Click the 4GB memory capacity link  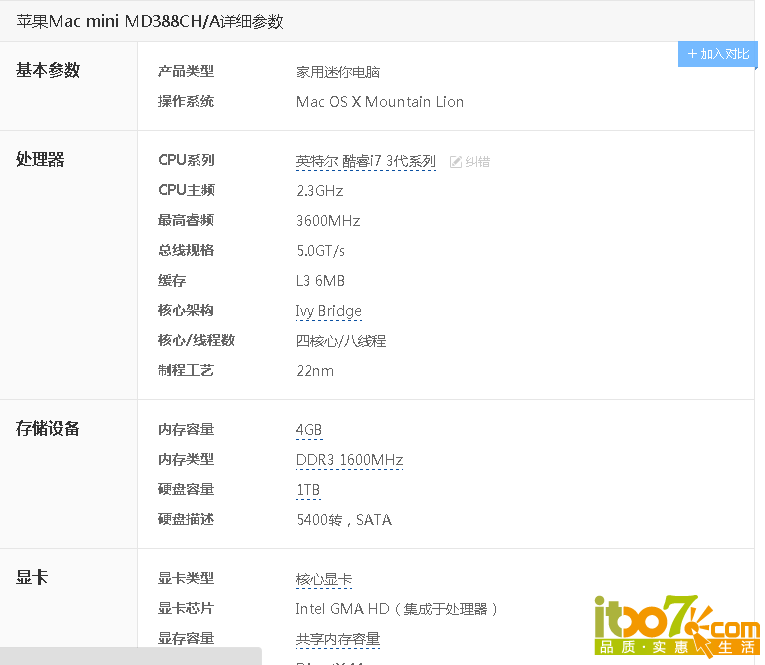click(x=309, y=430)
